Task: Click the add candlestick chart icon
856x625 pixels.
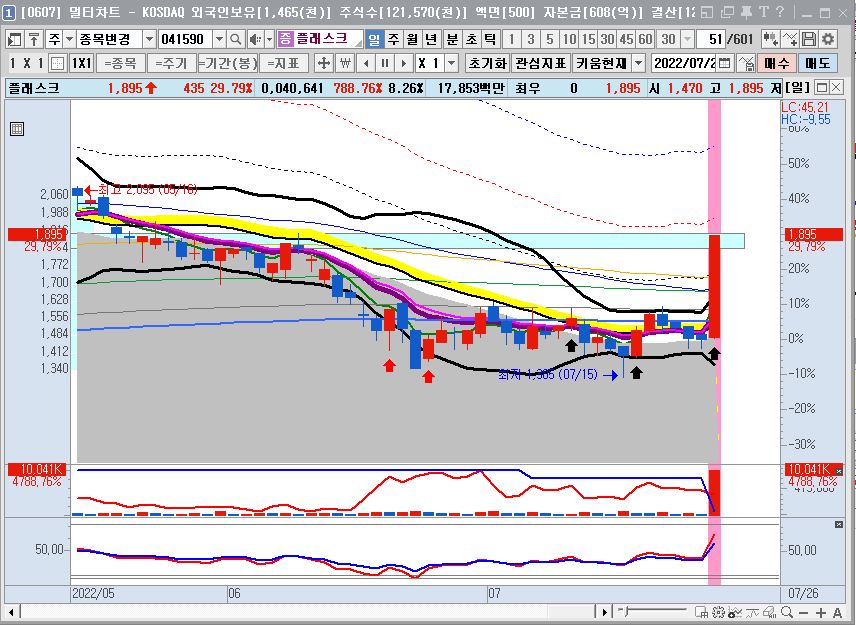Action: pos(770,39)
